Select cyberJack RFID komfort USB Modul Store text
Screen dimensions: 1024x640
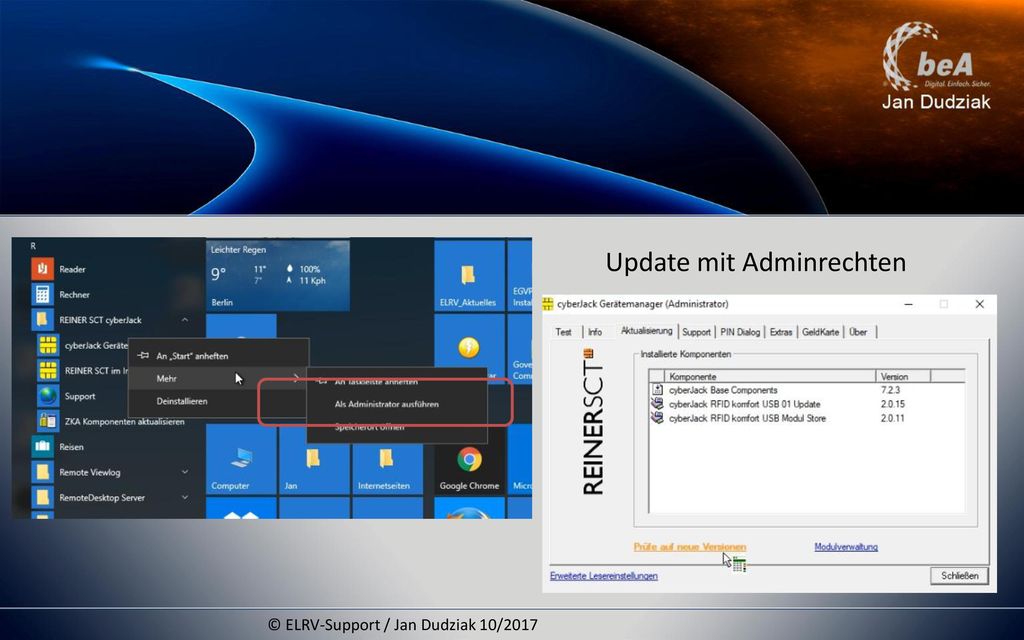tap(747, 419)
